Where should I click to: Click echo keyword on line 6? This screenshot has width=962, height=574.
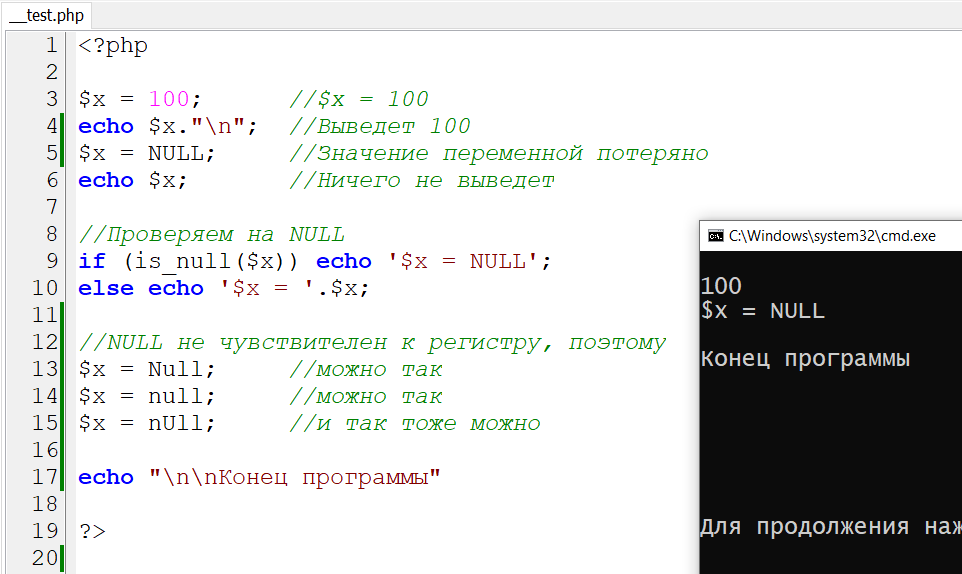pyautogui.click(x=106, y=180)
